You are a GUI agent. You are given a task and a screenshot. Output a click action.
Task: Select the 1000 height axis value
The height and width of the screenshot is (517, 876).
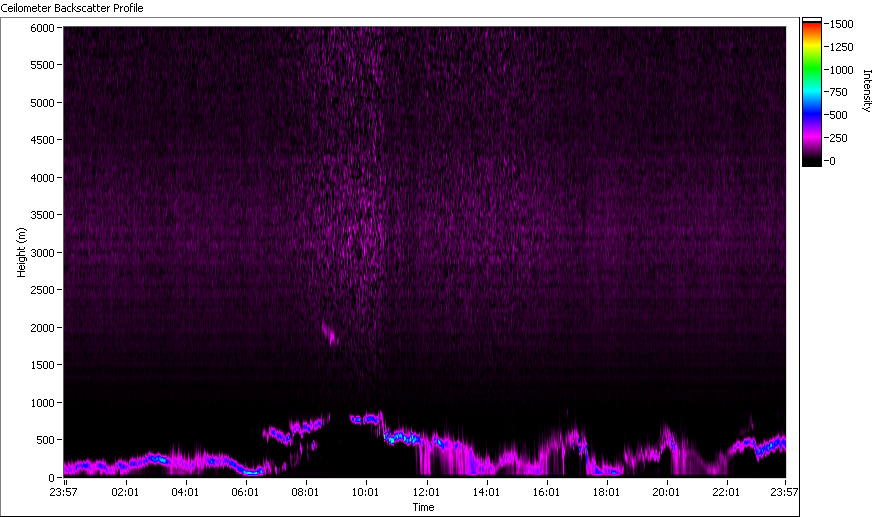(42, 402)
